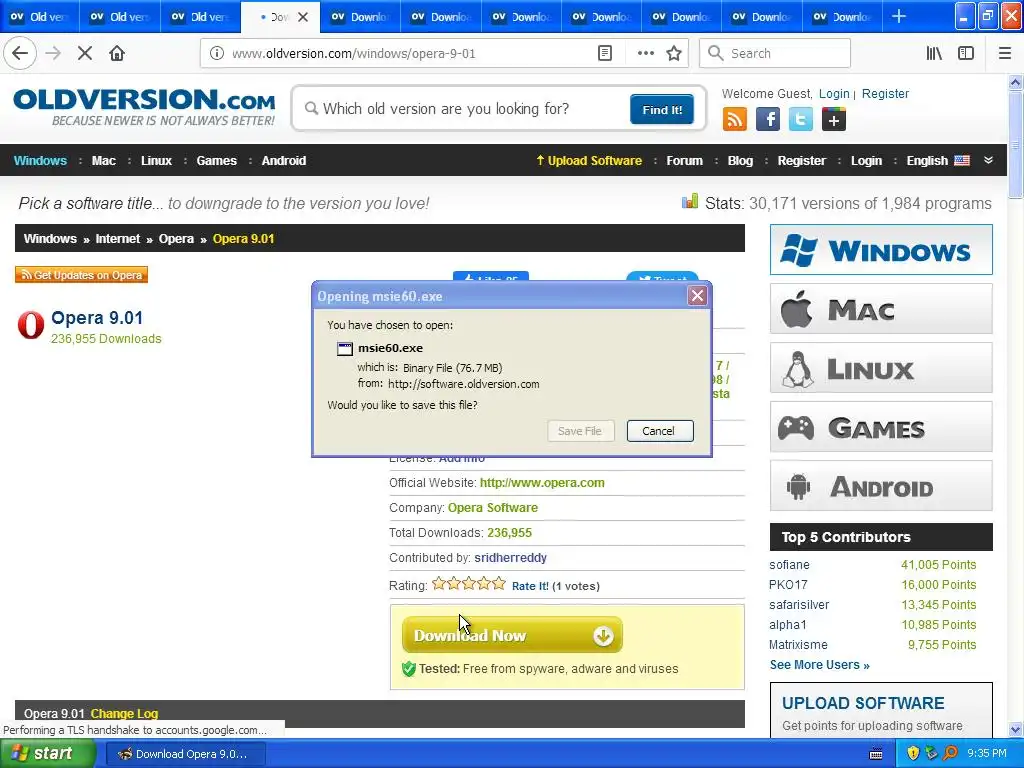
Task: Open the Games menu in site navigation
Action: [x=217, y=161]
